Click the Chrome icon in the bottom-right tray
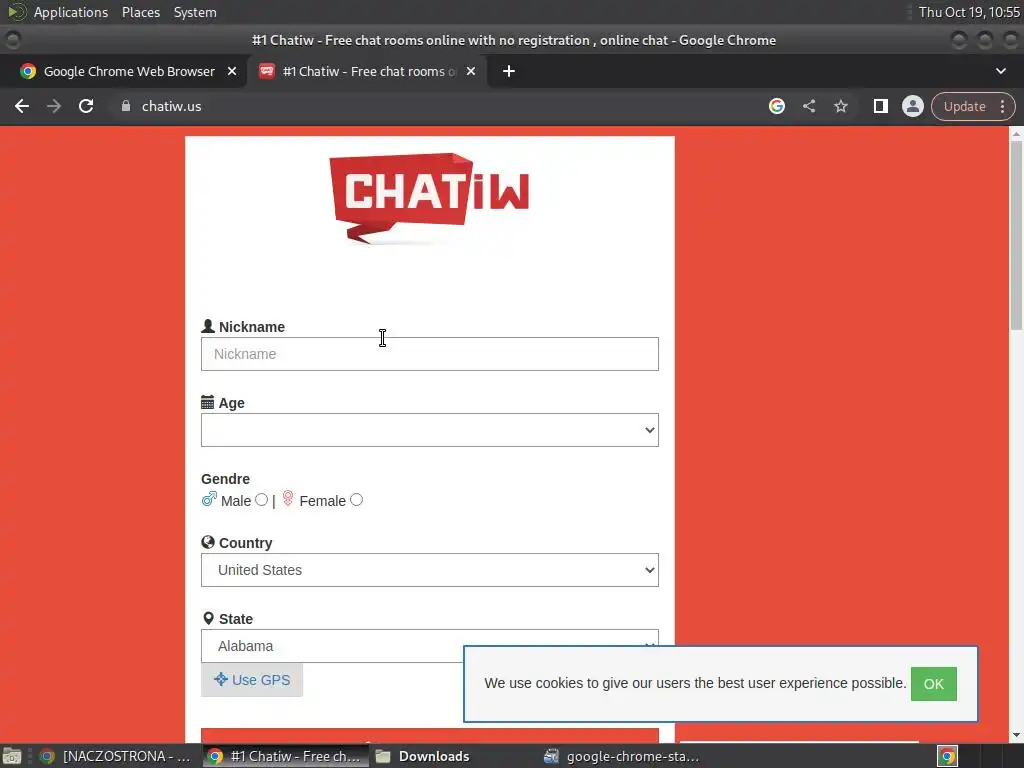Image resolution: width=1024 pixels, height=768 pixels. click(x=948, y=756)
